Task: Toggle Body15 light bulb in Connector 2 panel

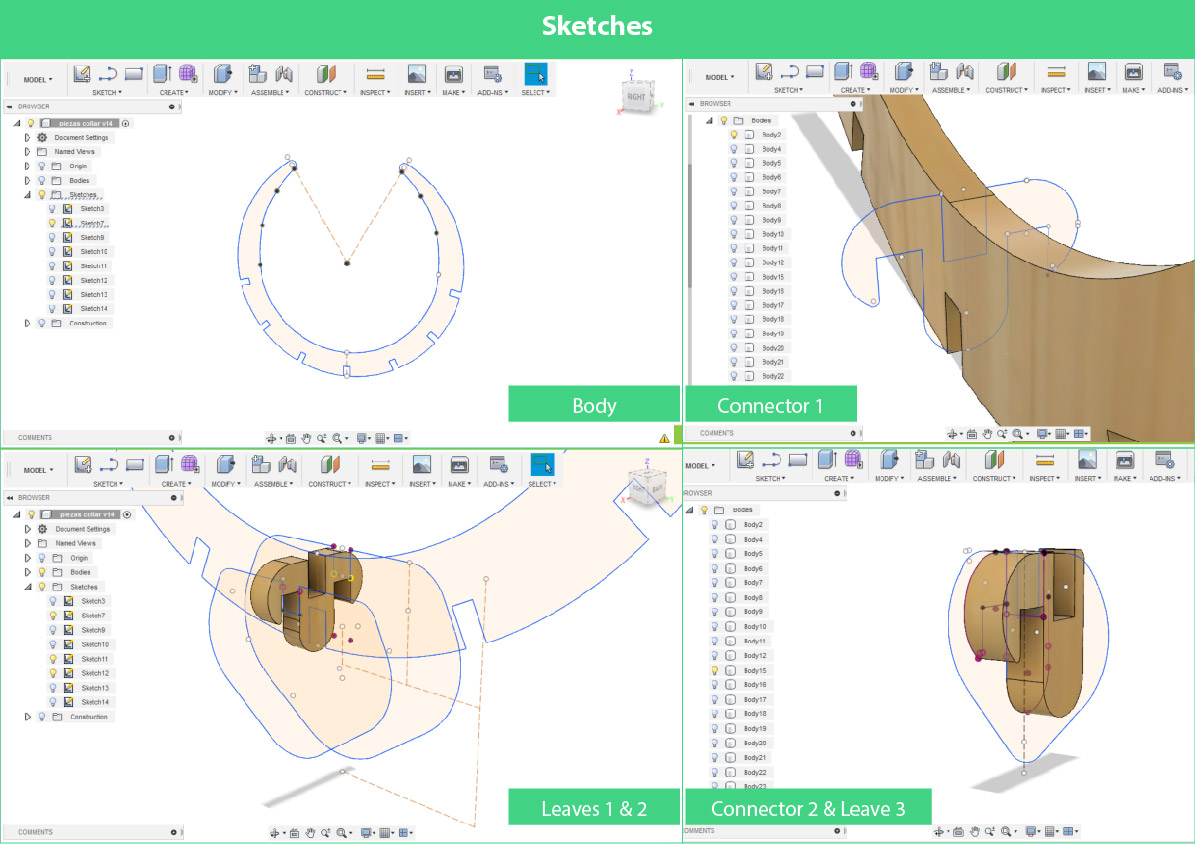Action: [x=714, y=670]
